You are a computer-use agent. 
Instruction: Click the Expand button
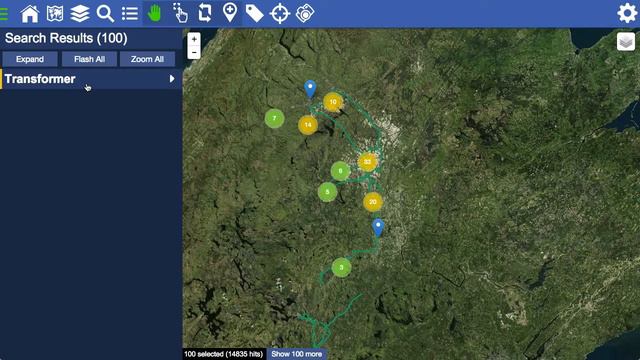tap(30, 59)
